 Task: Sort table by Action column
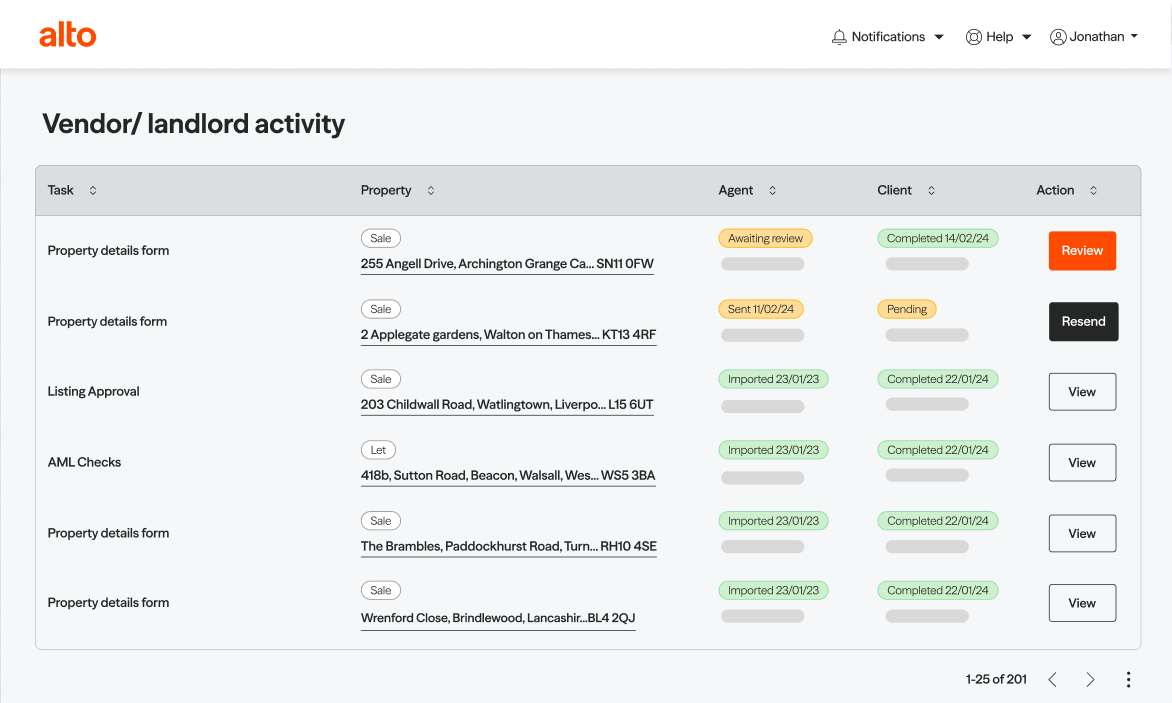click(x=1093, y=190)
